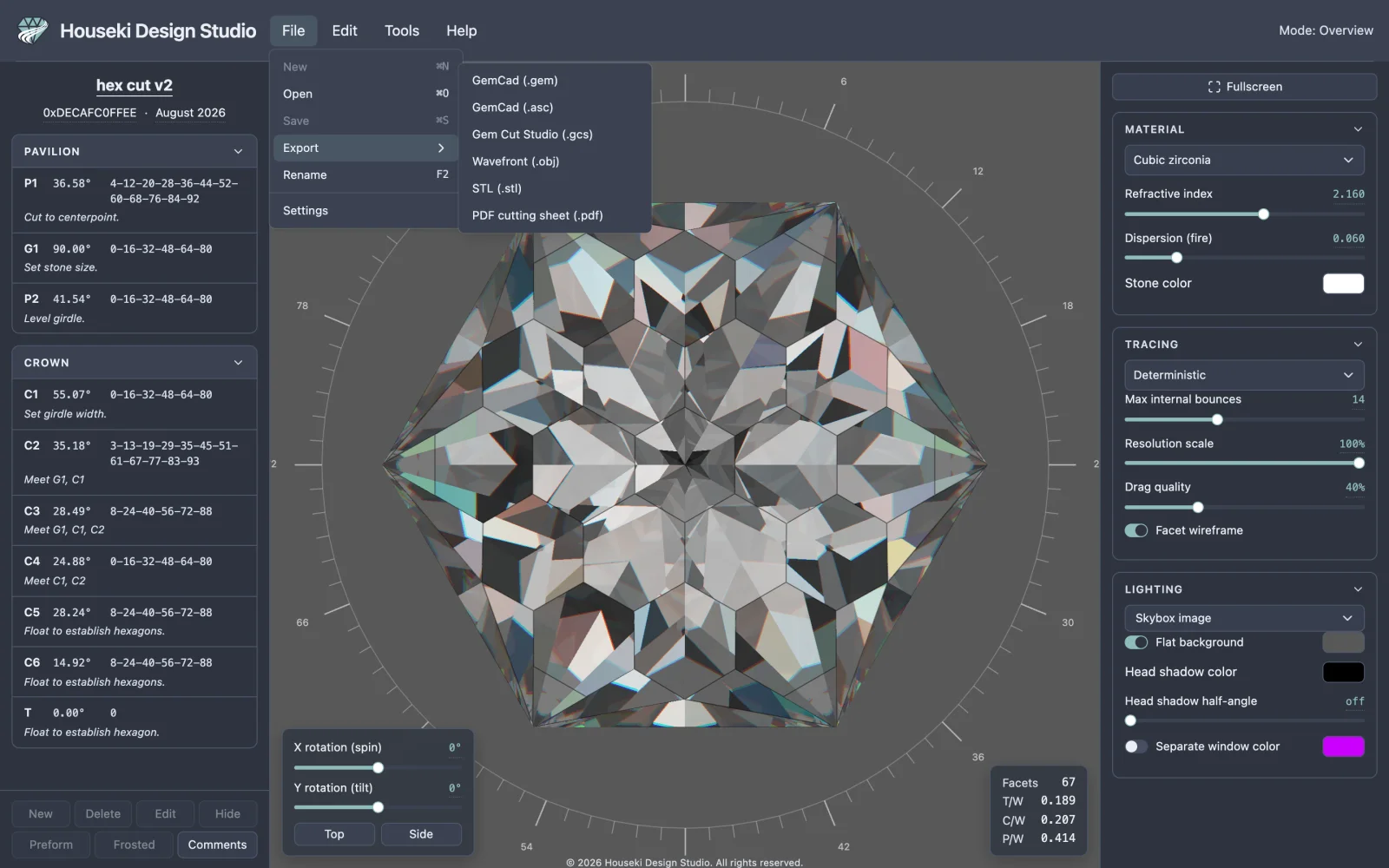Collapse the Lighting section
The image size is (1389, 868).
(x=1358, y=589)
